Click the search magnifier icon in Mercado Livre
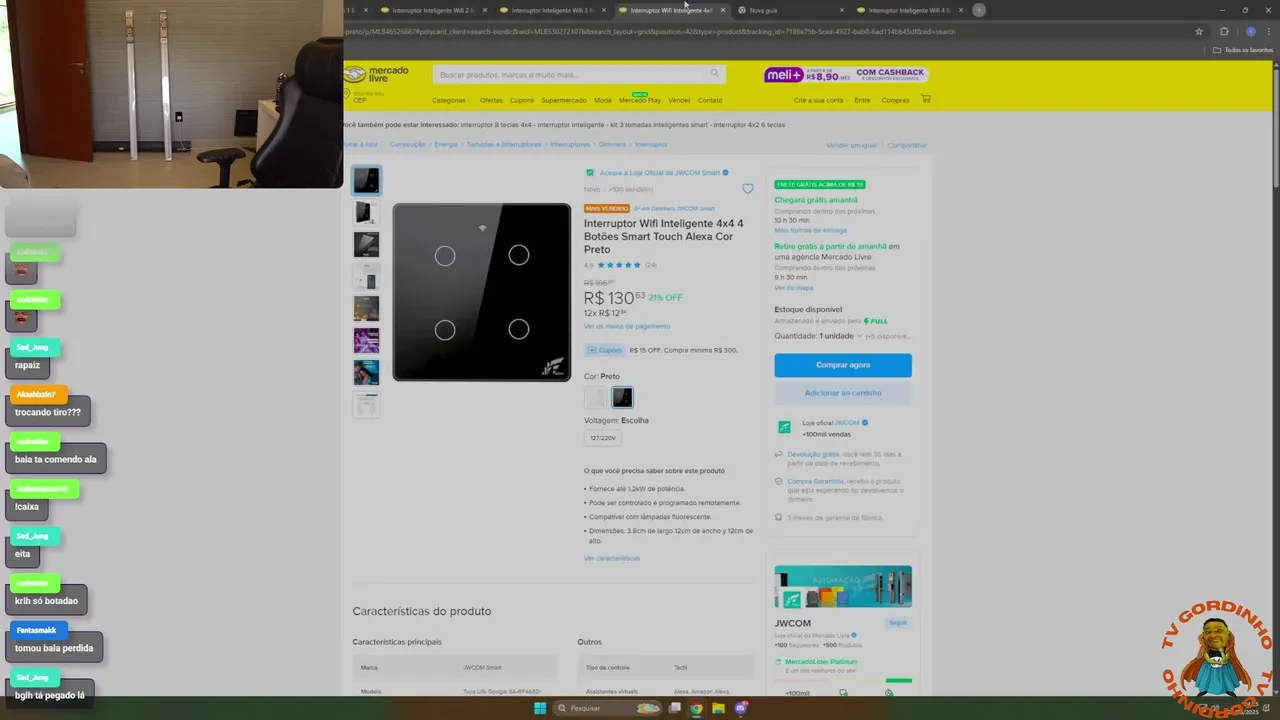The image size is (1280, 720). [x=714, y=73]
